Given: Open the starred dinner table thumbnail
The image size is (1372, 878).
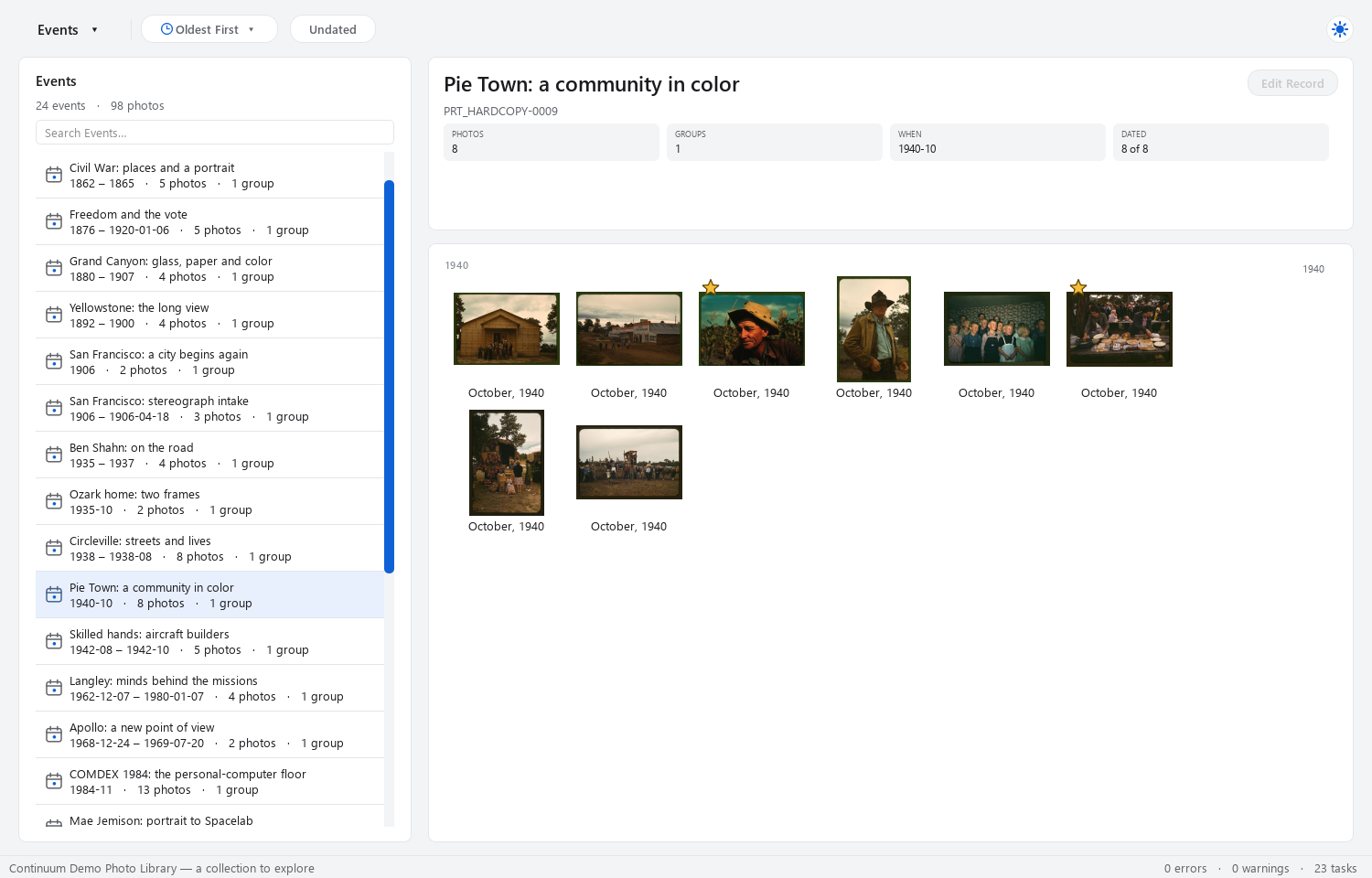Looking at the screenshot, I should [1120, 329].
